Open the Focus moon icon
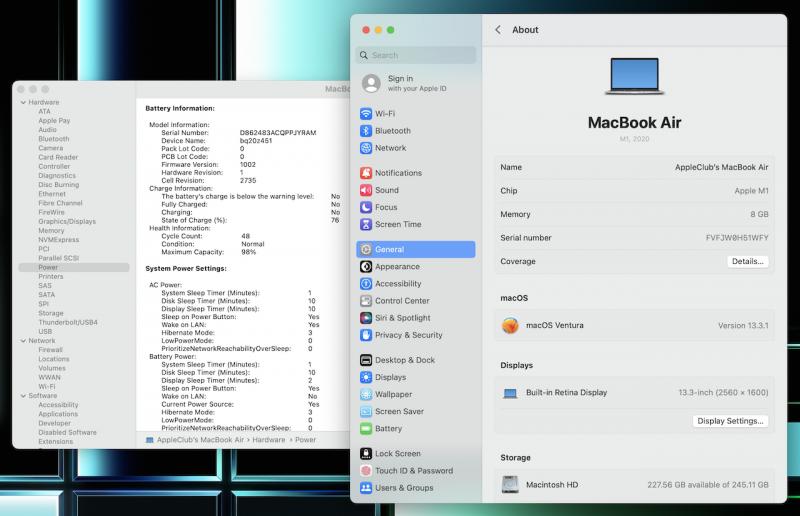This screenshot has width=800, height=516. (366, 207)
